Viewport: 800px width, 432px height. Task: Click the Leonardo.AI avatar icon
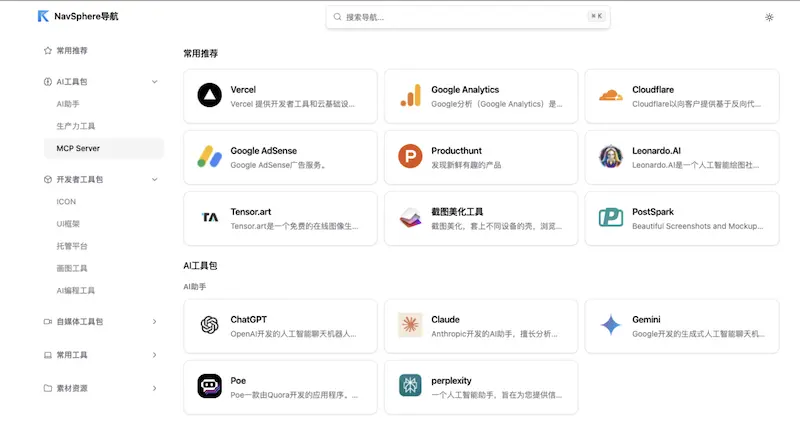[x=611, y=157]
